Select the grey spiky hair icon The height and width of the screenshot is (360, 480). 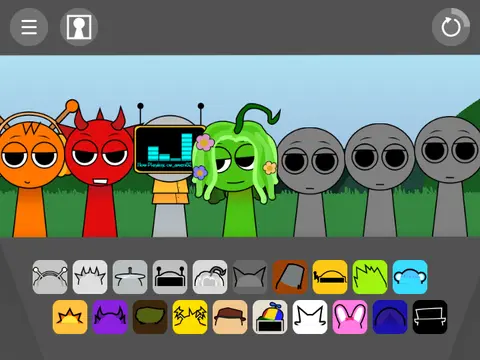[x=90, y=277]
